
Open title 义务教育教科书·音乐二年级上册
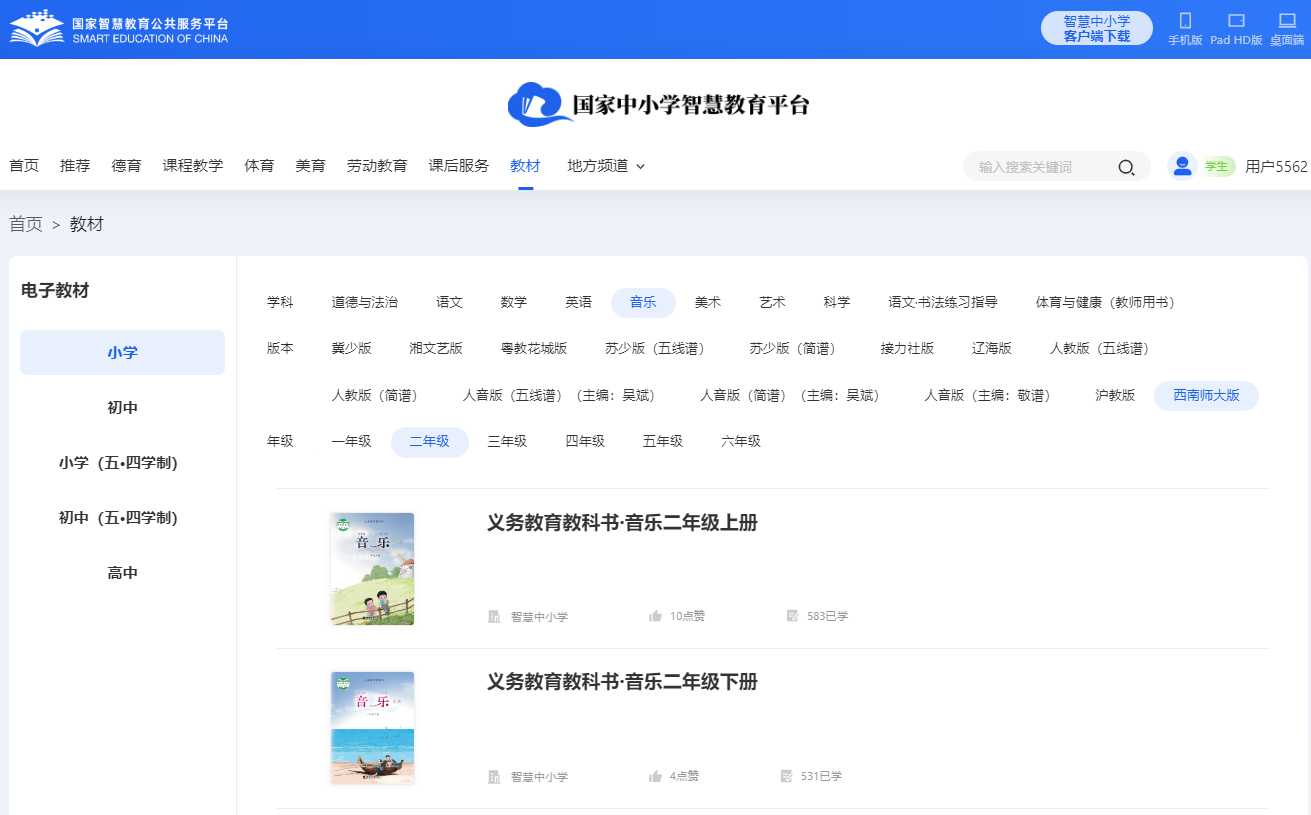pos(622,523)
